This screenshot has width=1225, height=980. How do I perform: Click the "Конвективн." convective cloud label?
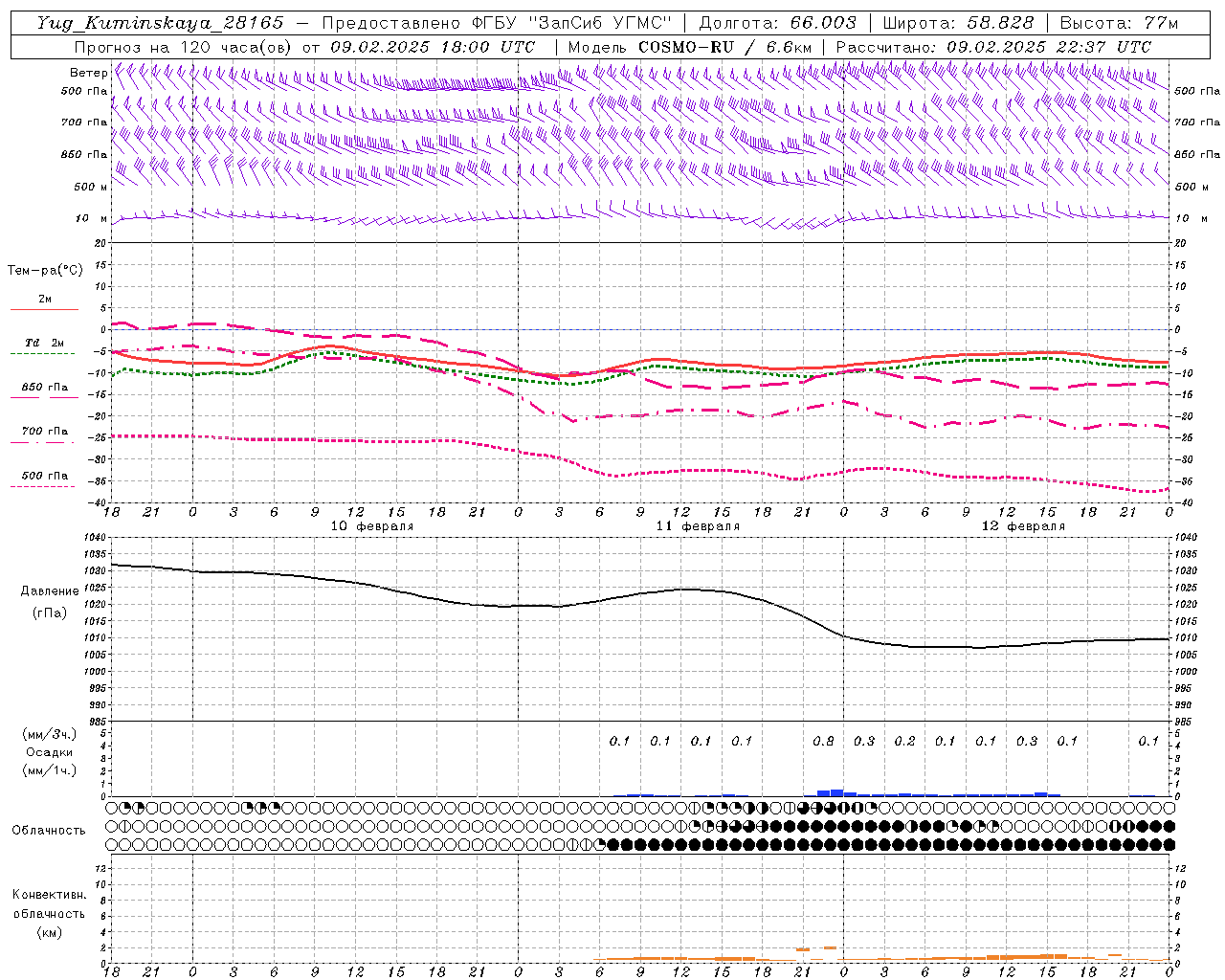[x=49, y=895]
